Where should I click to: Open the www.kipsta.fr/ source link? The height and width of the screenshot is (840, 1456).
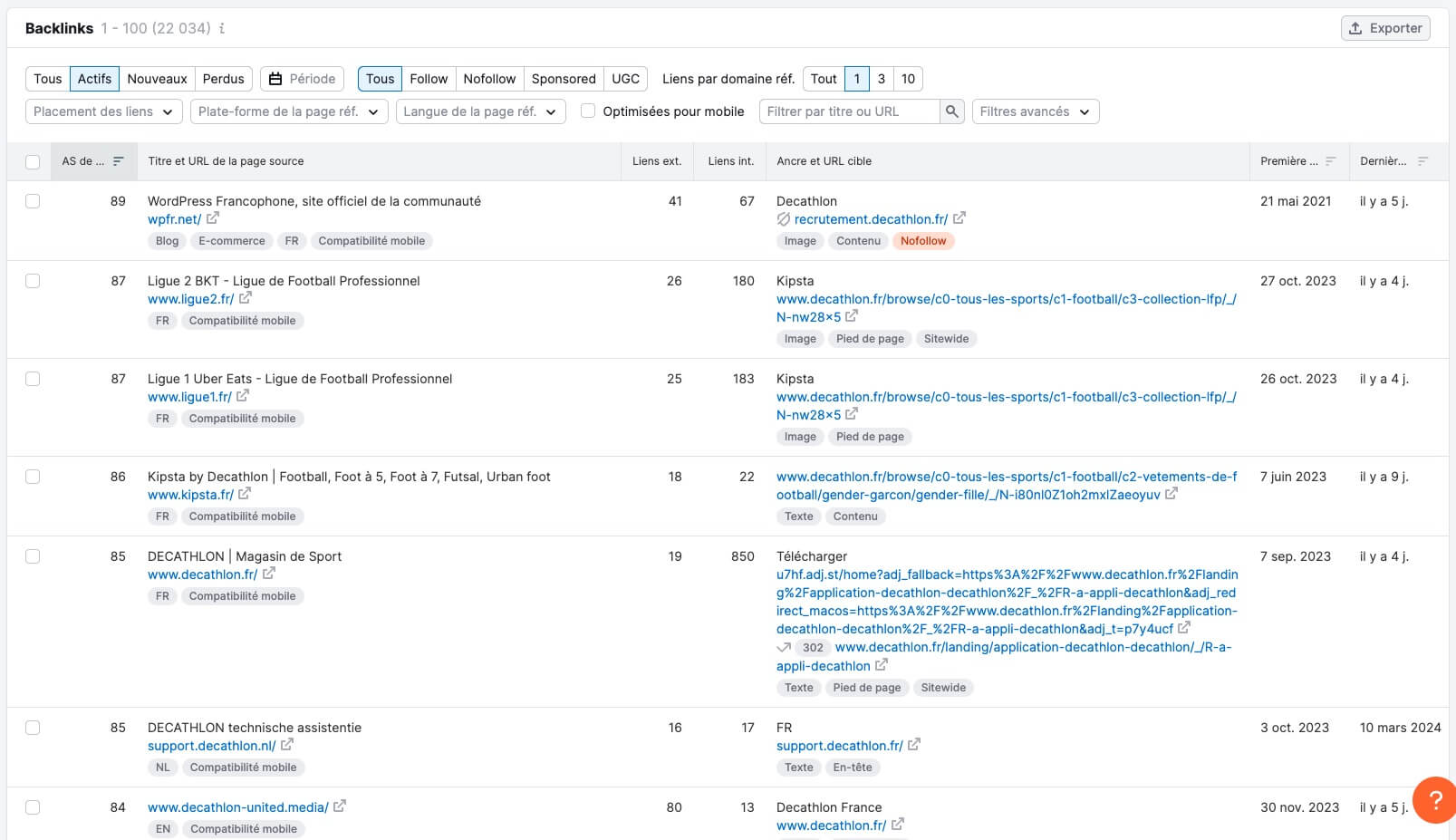pyautogui.click(x=190, y=495)
